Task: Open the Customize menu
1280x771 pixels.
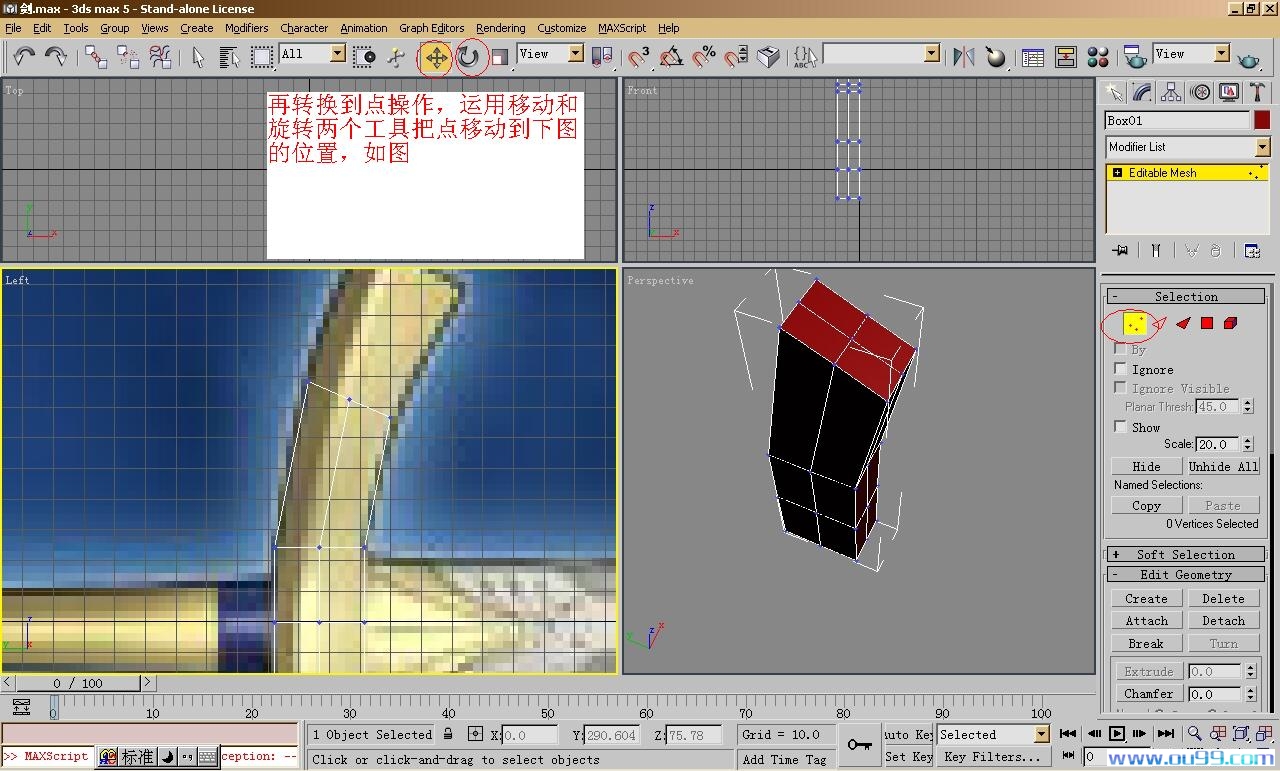Action: tap(562, 28)
